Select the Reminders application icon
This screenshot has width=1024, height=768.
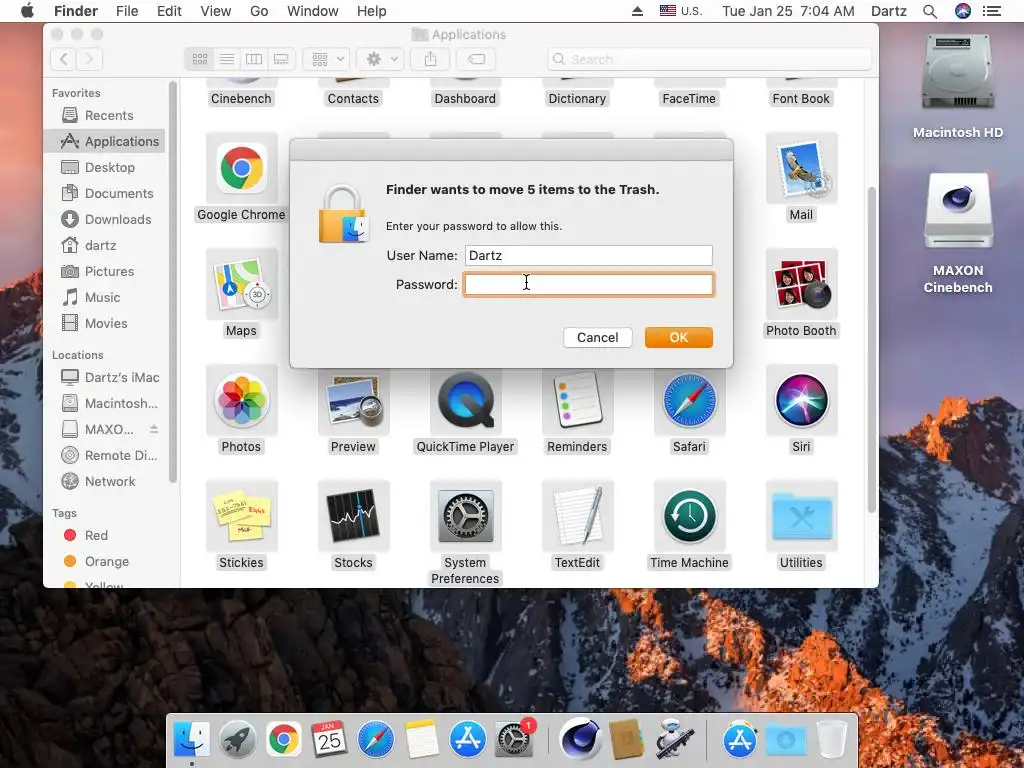pos(577,400)
